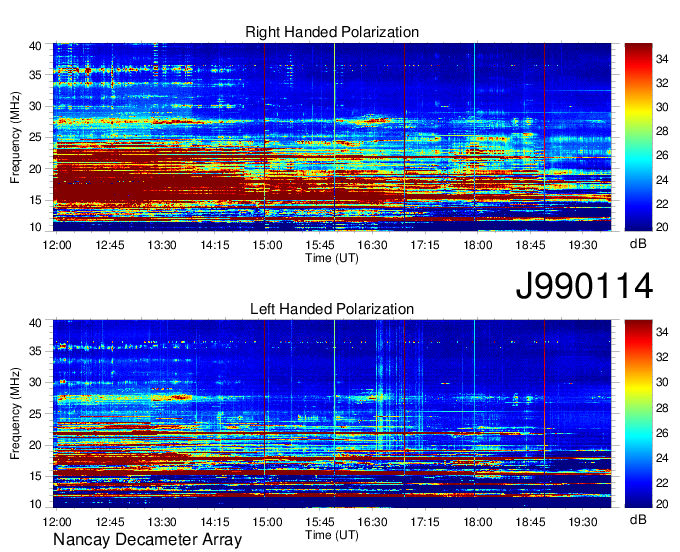
Task: Select 14:15 tick on right-handed time axis
Action: tap(215, 245)
